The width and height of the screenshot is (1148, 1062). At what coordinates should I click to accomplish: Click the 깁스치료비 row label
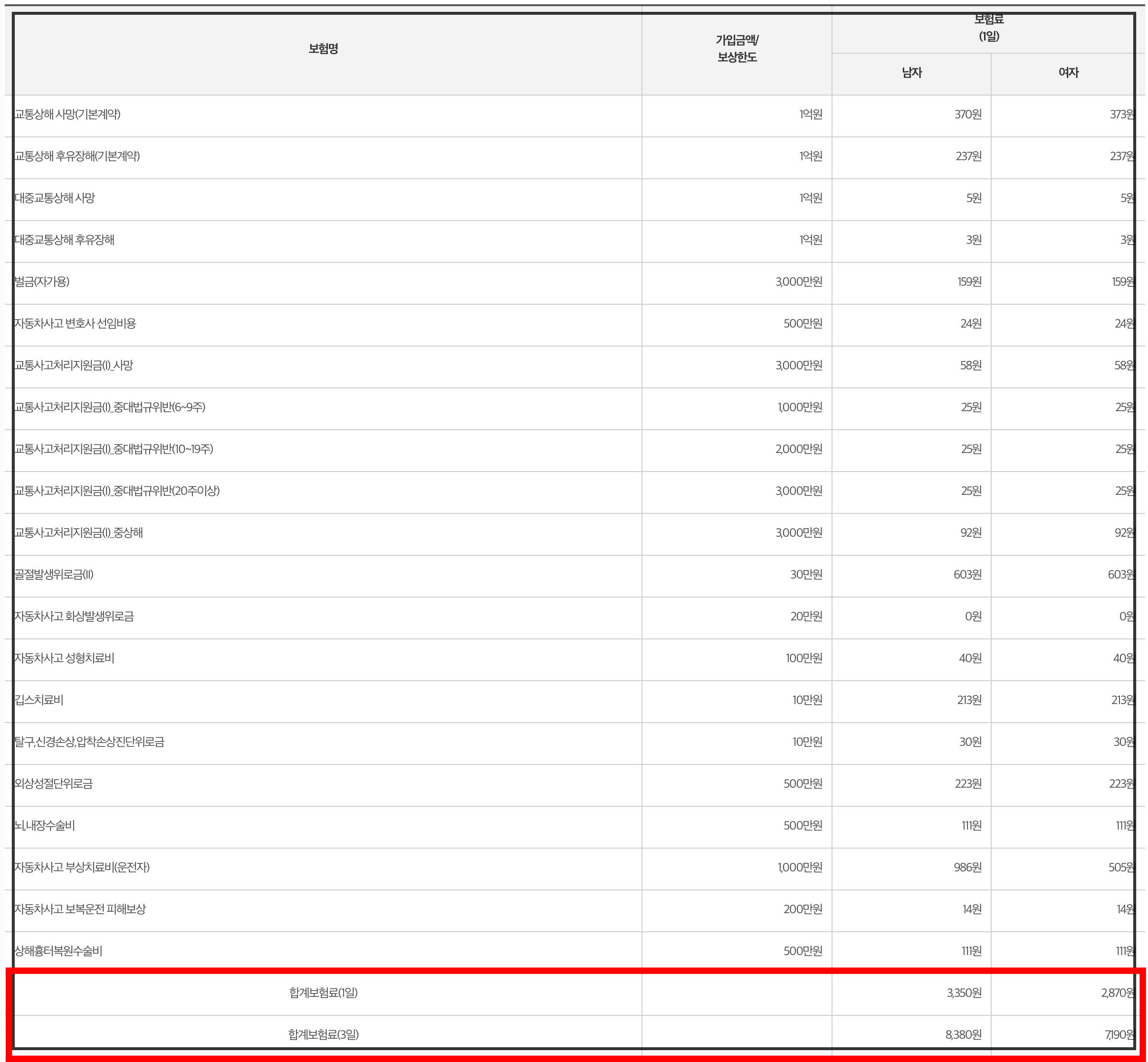[39, 700]
